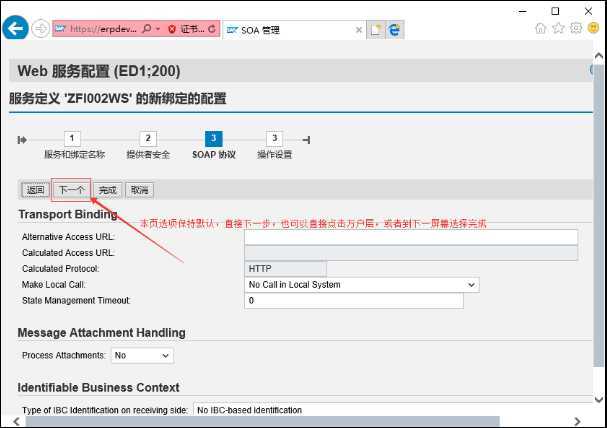Open the Process Attachments dropdown

tap(142, 356)
